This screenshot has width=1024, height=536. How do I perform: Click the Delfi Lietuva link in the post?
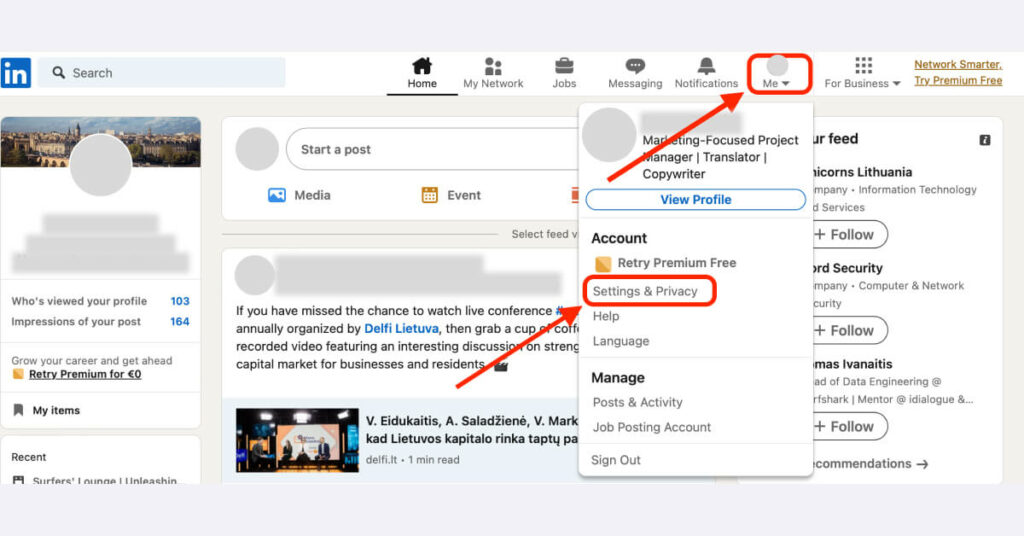pos(401,328)
